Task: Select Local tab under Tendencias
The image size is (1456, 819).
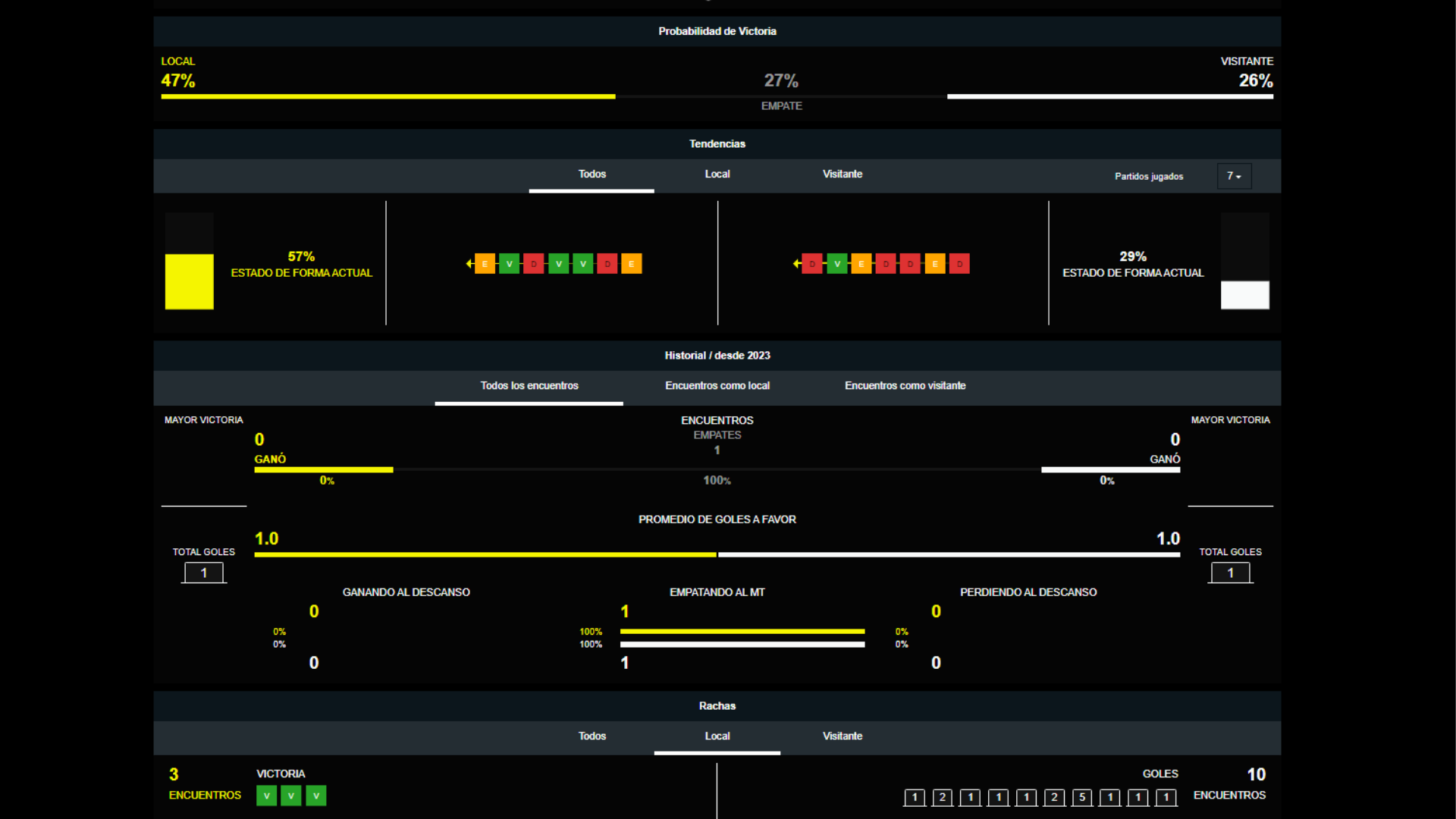Action: 717,174
